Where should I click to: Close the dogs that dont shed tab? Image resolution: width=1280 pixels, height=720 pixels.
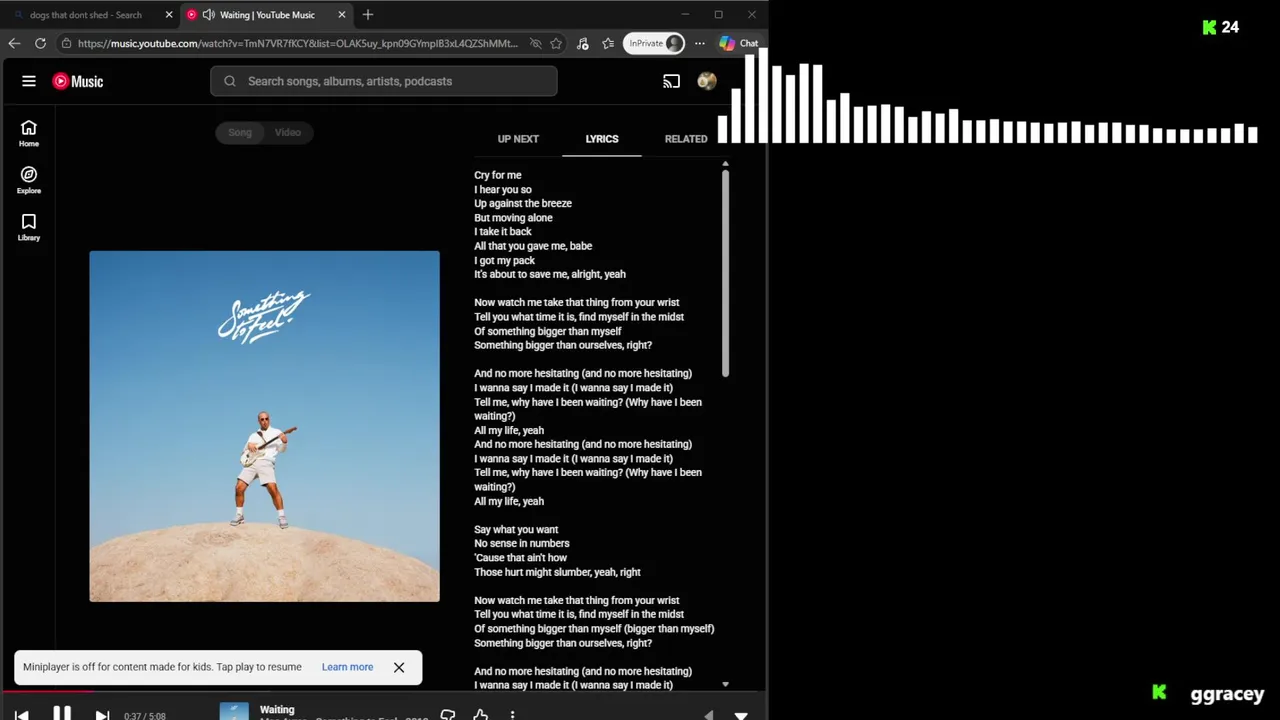[168, 15]
